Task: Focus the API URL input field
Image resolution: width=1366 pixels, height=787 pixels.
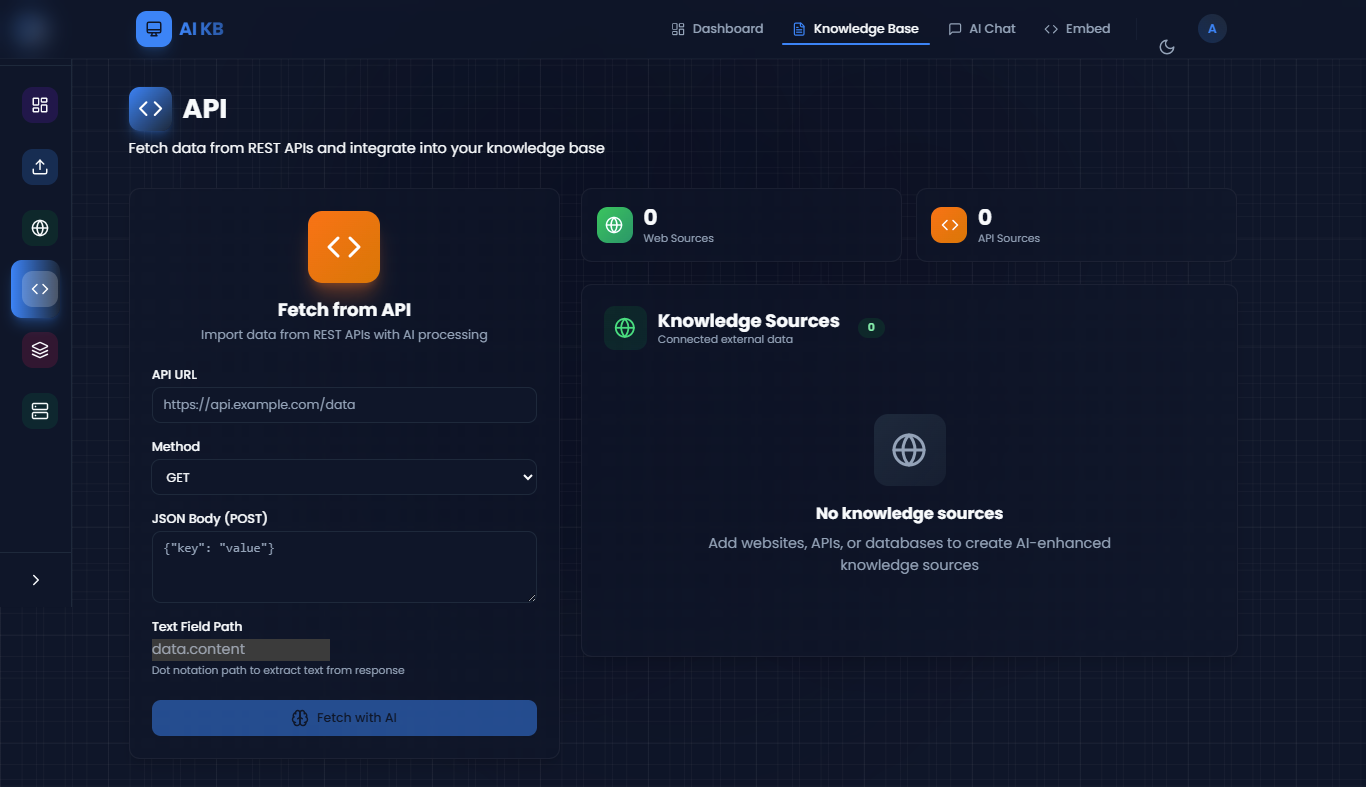Action: (344, 405)
